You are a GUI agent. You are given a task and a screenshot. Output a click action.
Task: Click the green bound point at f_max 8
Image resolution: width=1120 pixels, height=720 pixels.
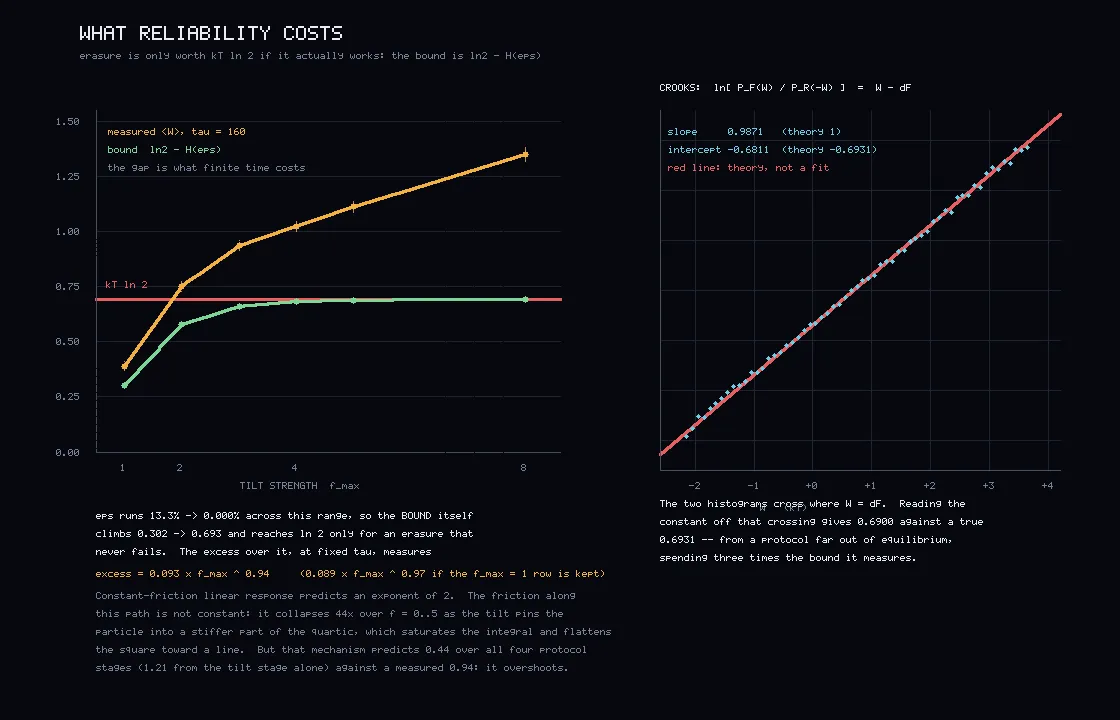(526, 299)
